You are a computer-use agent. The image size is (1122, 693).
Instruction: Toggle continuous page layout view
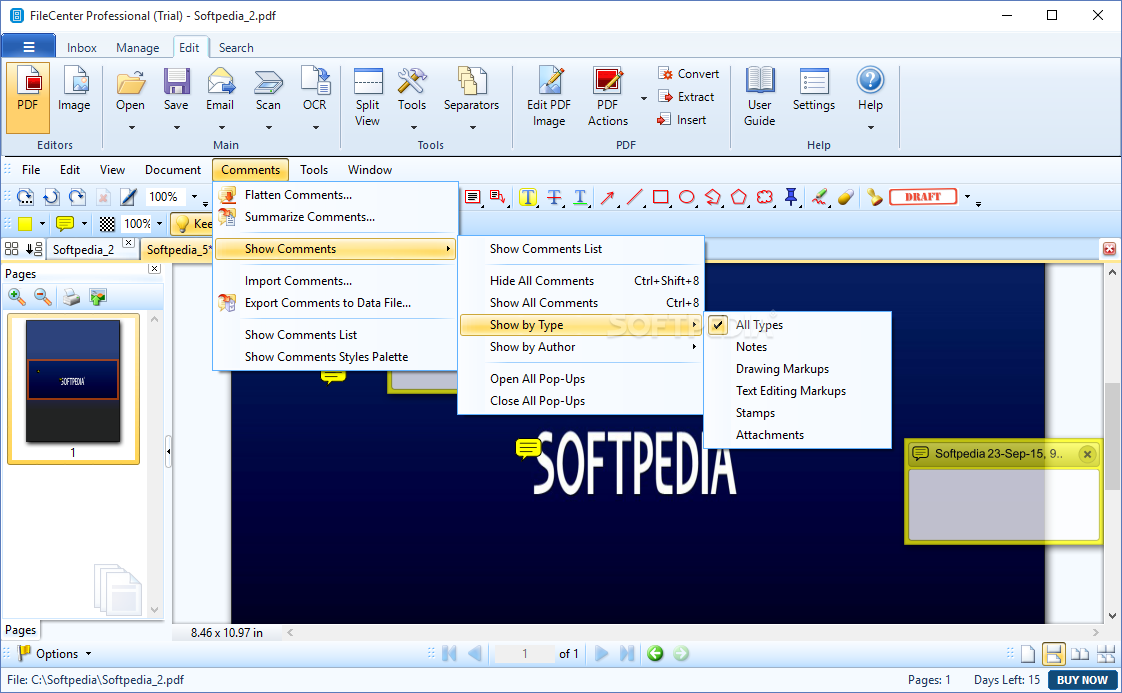point(1053,654)
